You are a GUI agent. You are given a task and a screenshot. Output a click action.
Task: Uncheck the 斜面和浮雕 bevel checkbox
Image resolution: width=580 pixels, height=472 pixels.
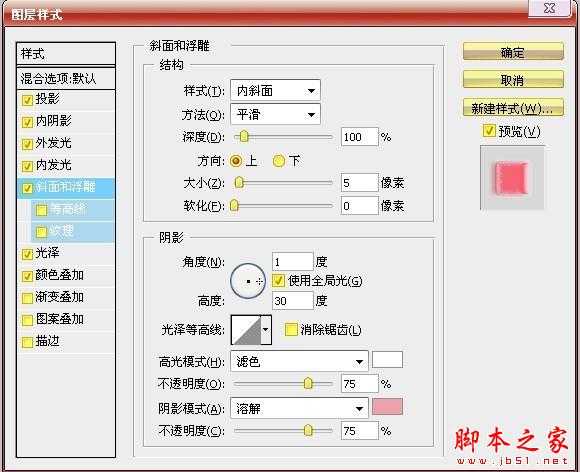(27, 188)
